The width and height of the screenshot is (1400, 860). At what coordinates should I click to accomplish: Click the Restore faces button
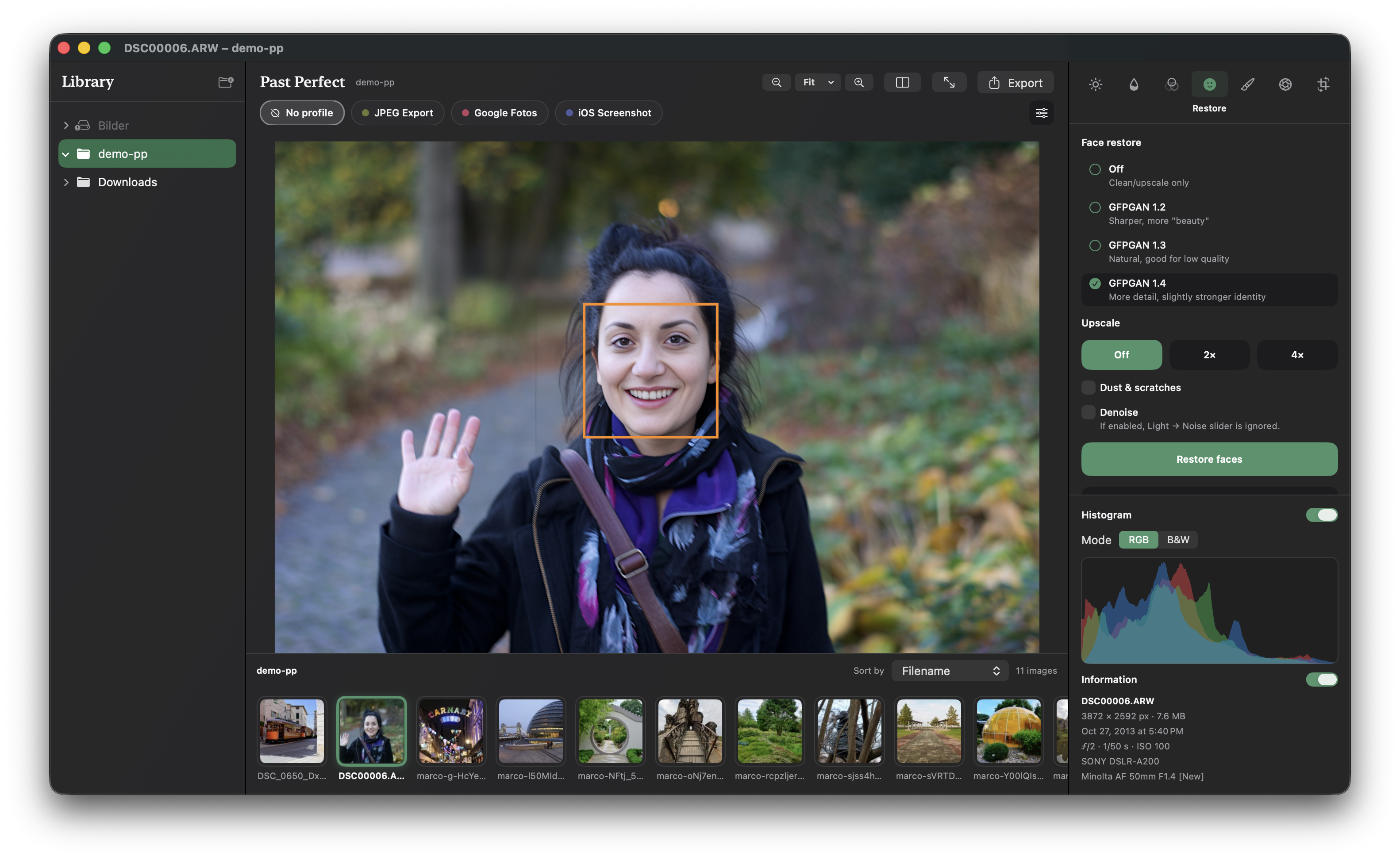[x=1209, y=459]
